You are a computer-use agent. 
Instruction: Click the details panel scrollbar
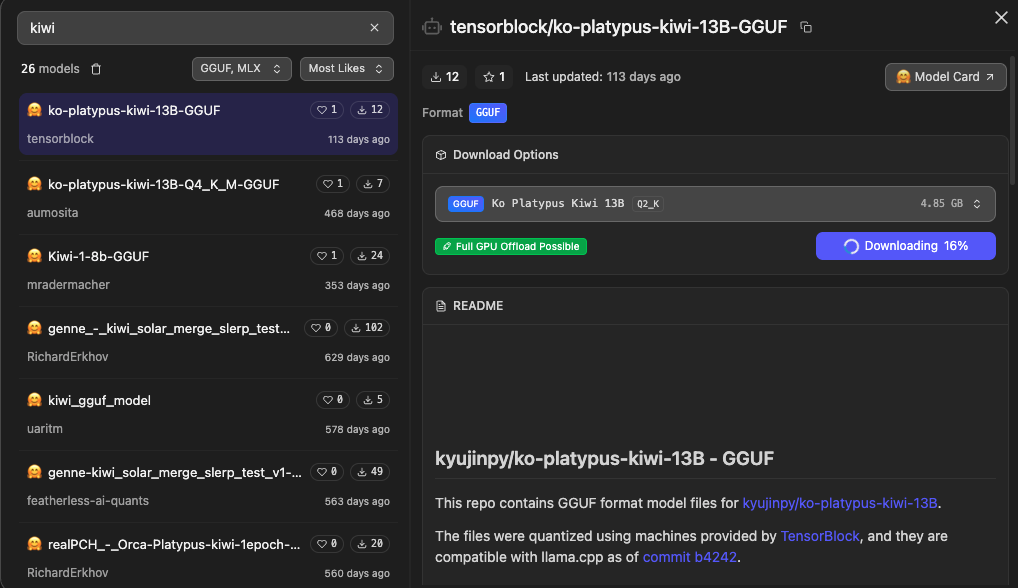coord(1013,120)
